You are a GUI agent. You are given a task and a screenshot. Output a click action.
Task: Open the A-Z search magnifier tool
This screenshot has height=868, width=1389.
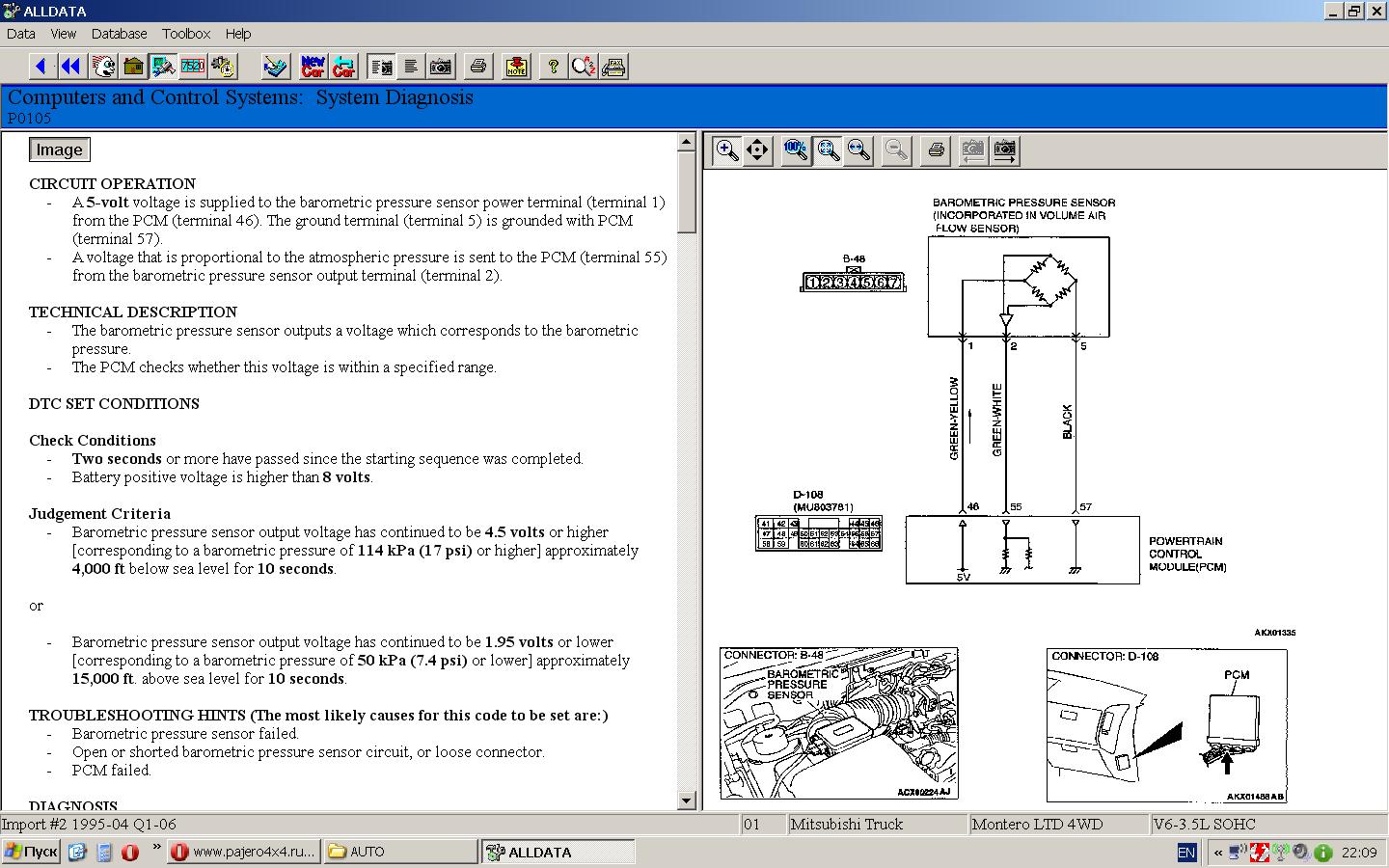[x=583, y=67]
